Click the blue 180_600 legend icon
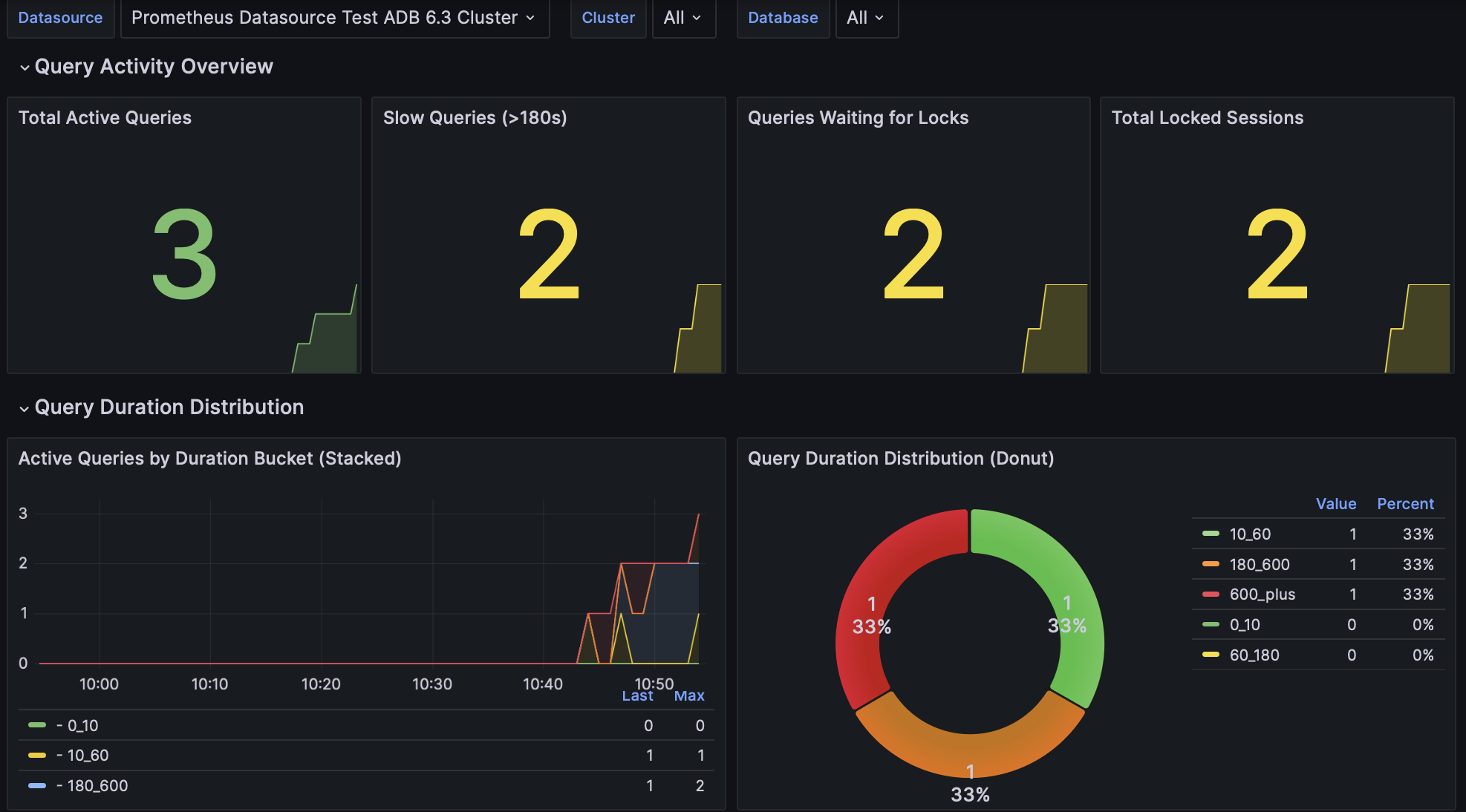 click(36, 785)
